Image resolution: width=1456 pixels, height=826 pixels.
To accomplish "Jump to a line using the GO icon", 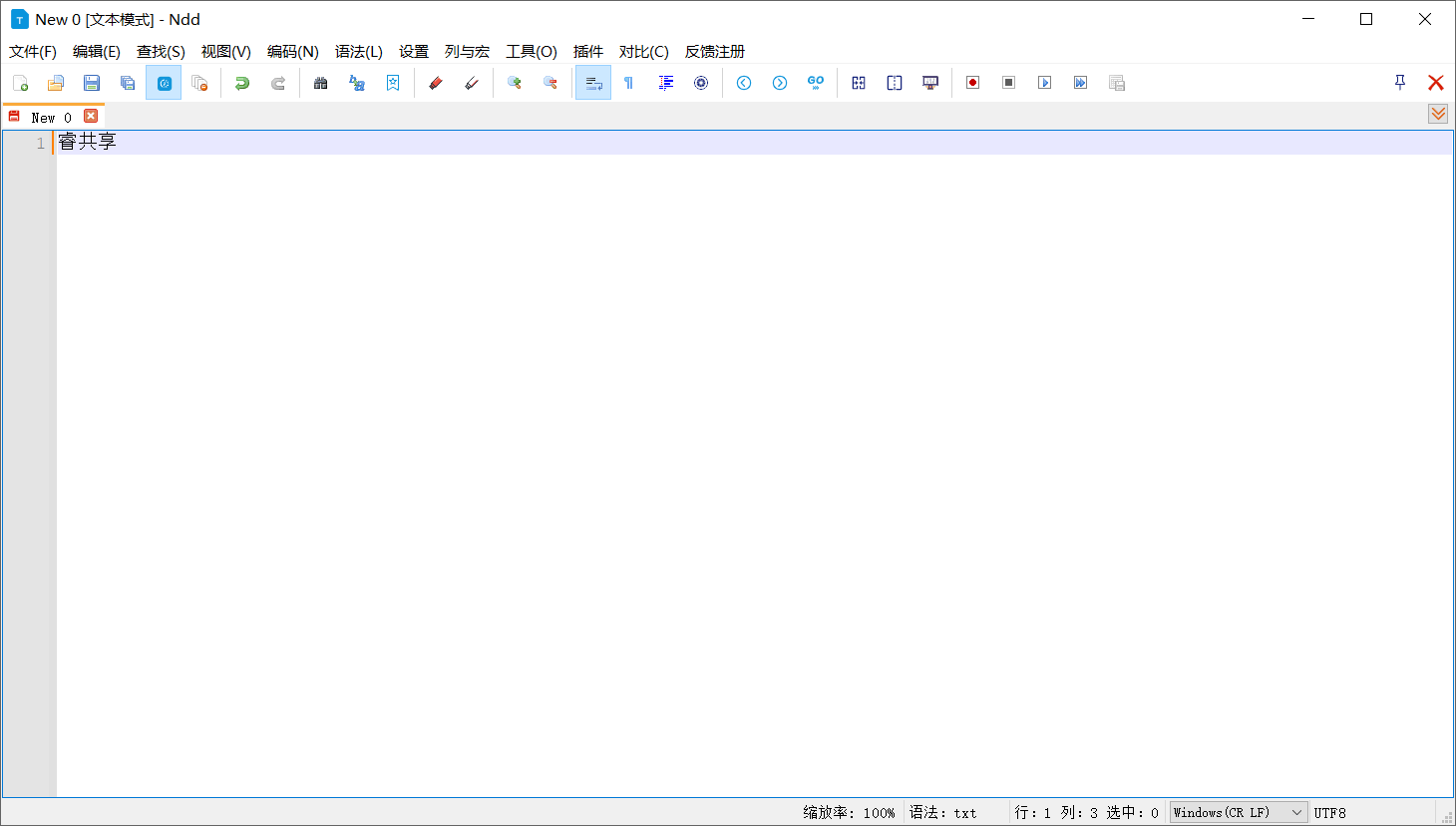I will (815, 83).
